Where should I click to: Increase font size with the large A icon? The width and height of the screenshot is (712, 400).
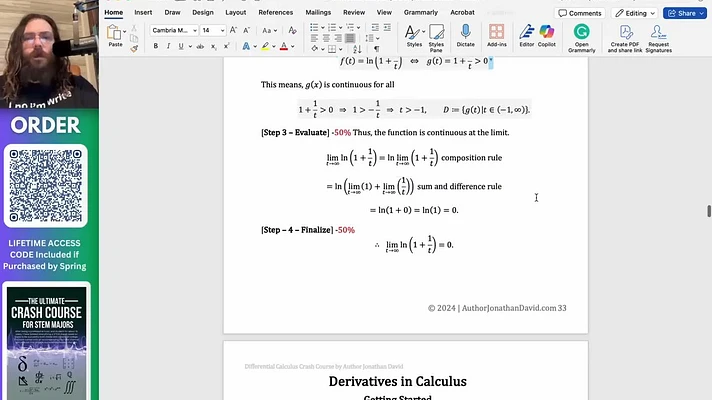233,30
